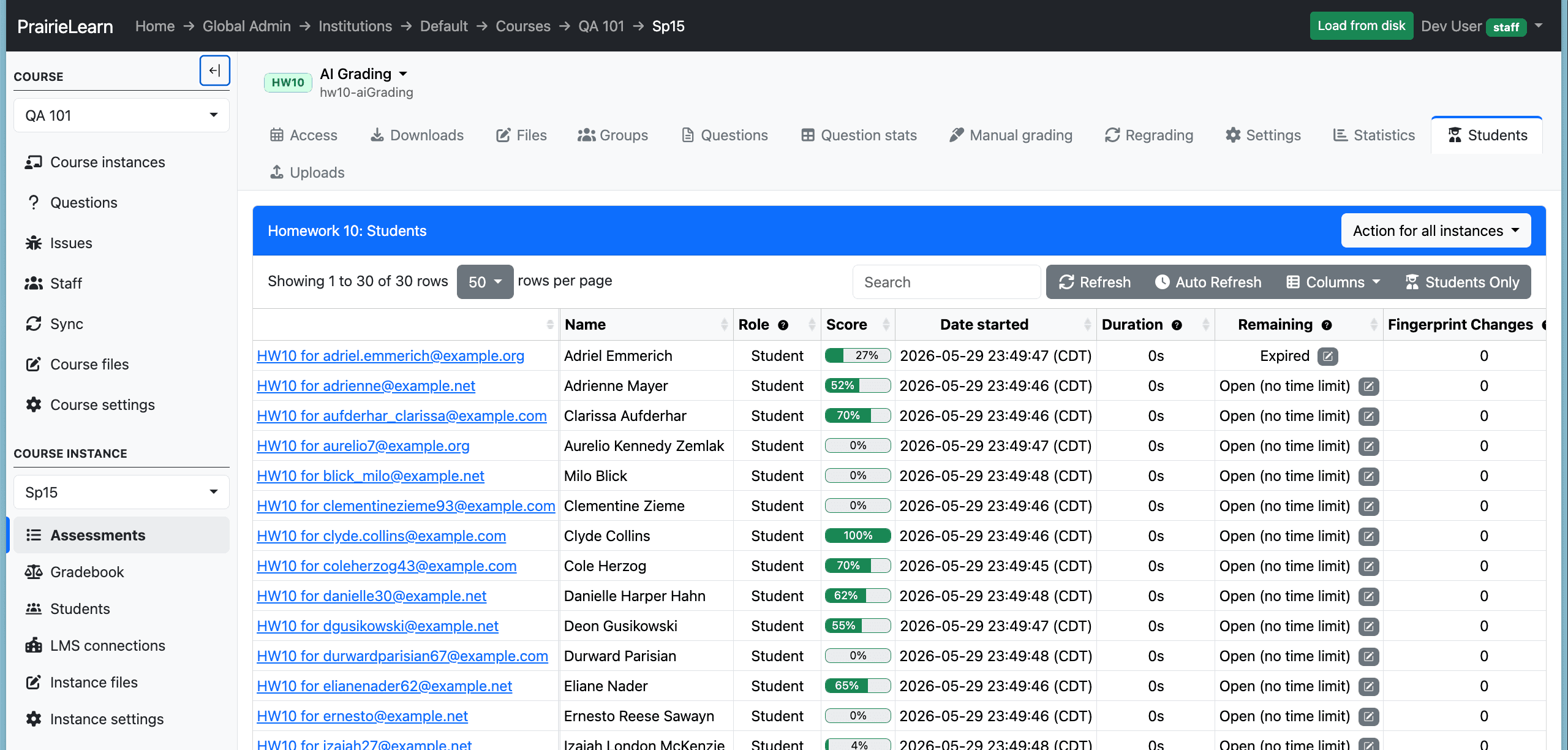The image size is (1568, 750).
Task: Edit time limit for Aurelio Kennedy Zemlak
Action: click(1368, 446)
